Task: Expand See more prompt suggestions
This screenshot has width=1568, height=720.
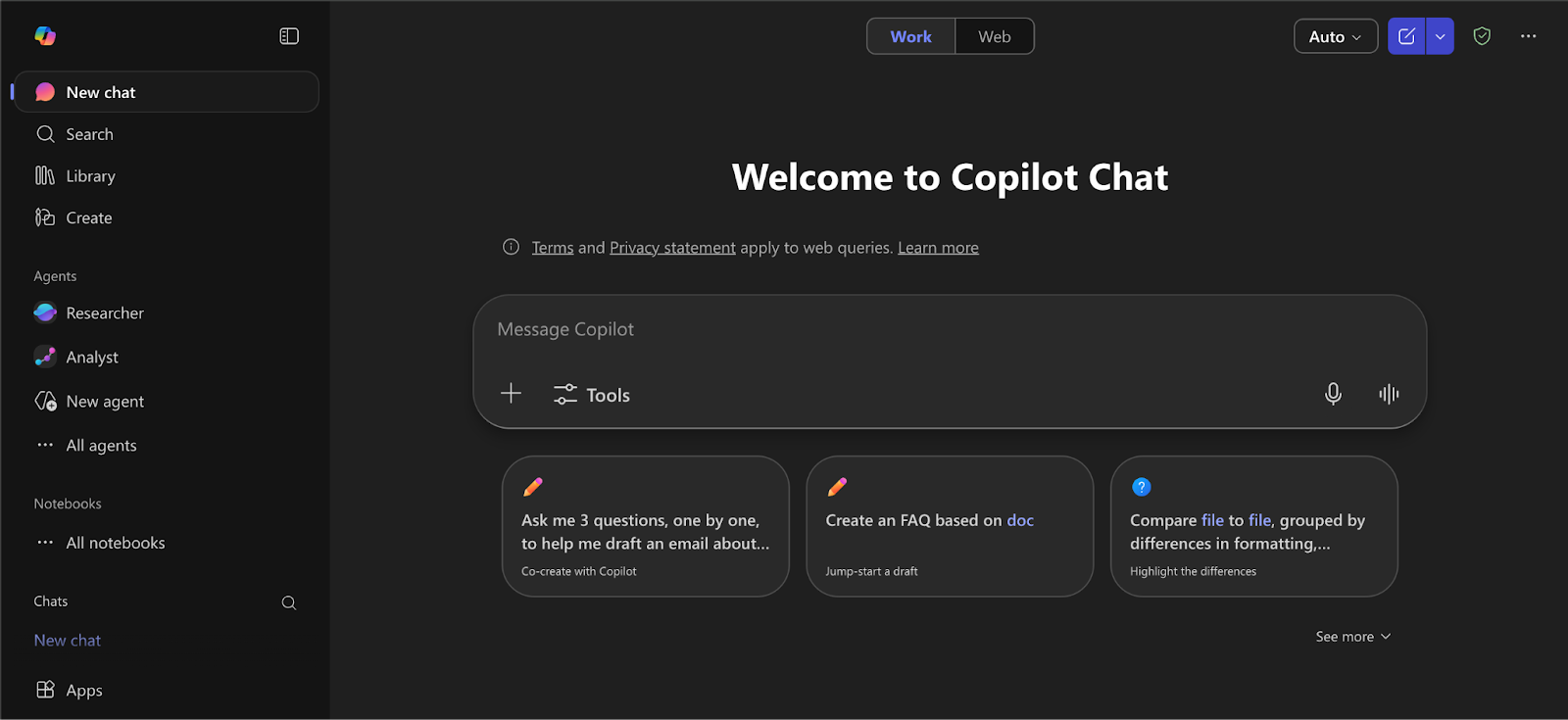Action: [x=1352, y=637]
